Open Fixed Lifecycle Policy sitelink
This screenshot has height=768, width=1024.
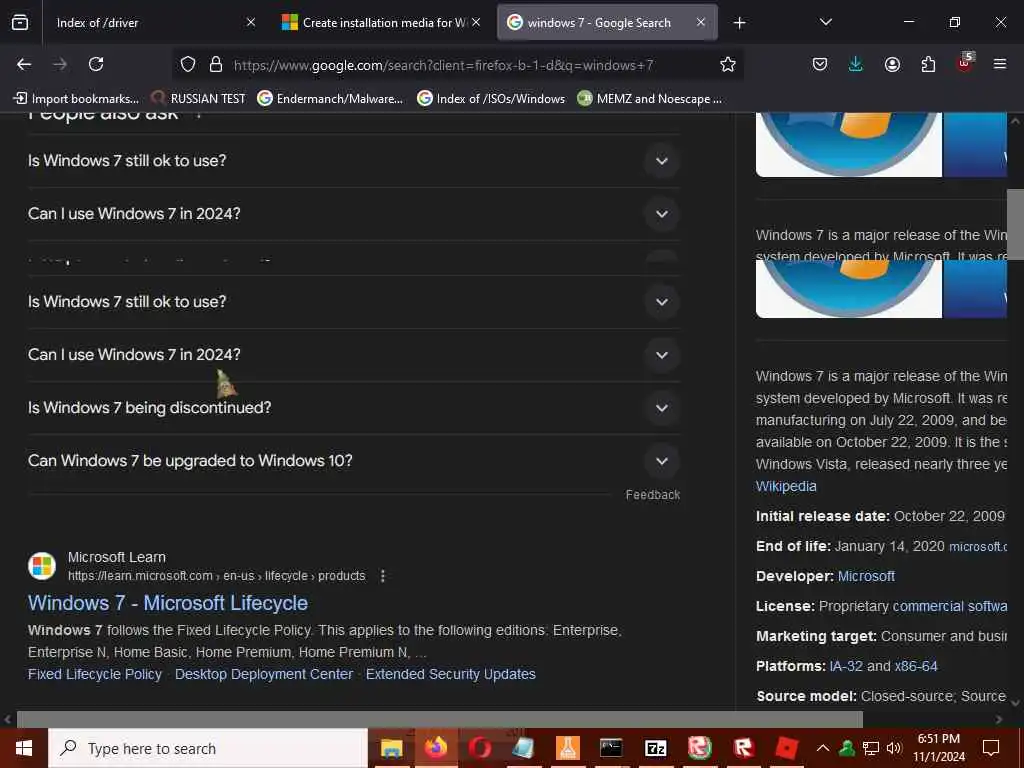point(95,674)
